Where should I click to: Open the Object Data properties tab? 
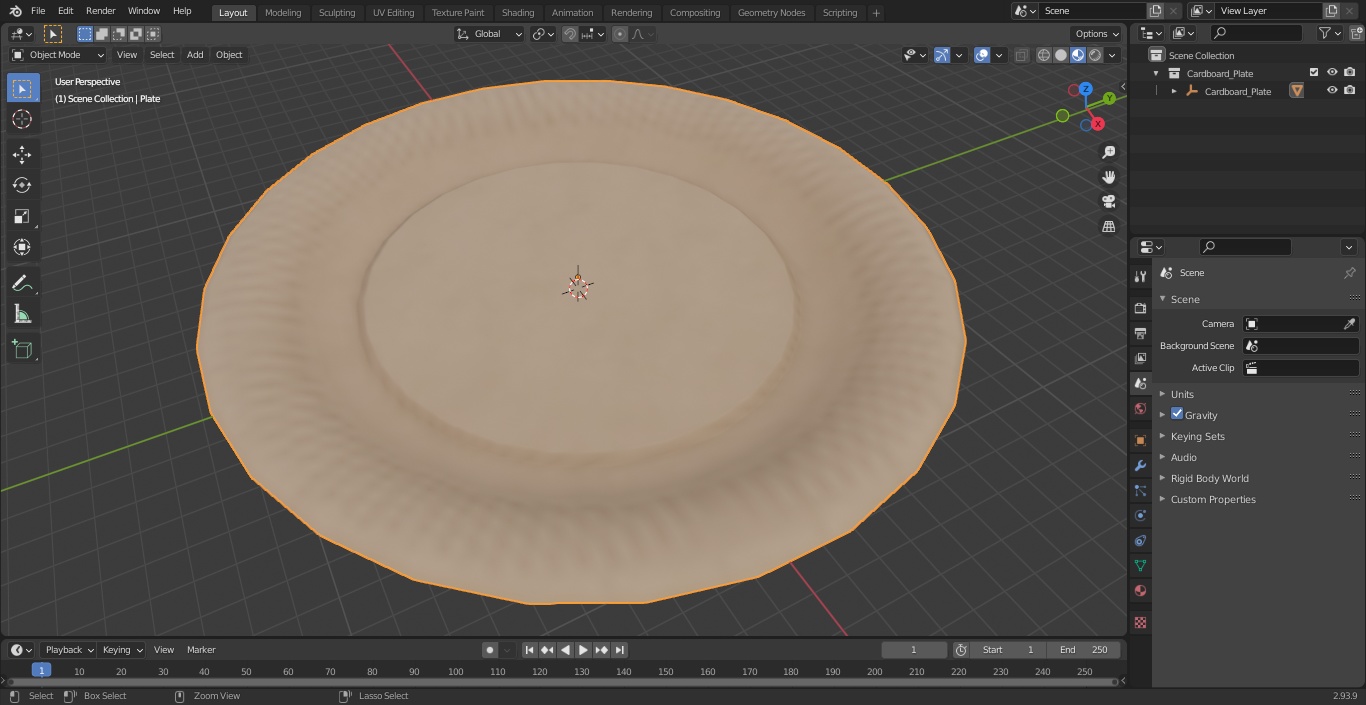tap(1140, 565)
